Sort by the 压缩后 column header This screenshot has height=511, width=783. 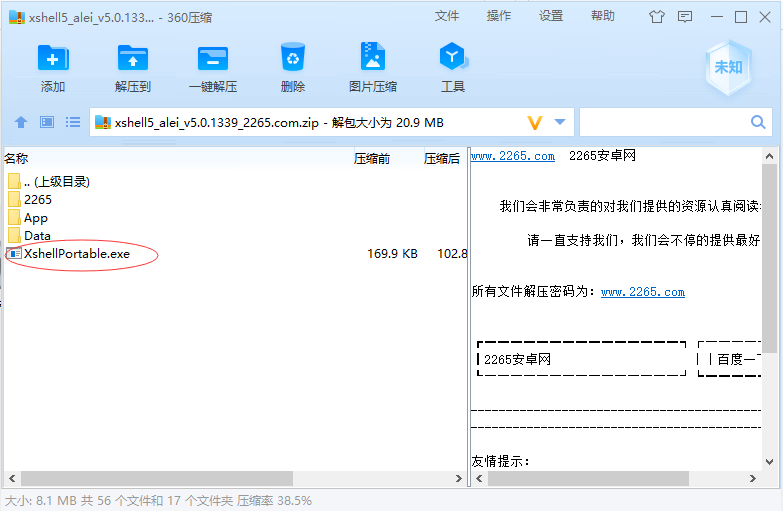441,159
